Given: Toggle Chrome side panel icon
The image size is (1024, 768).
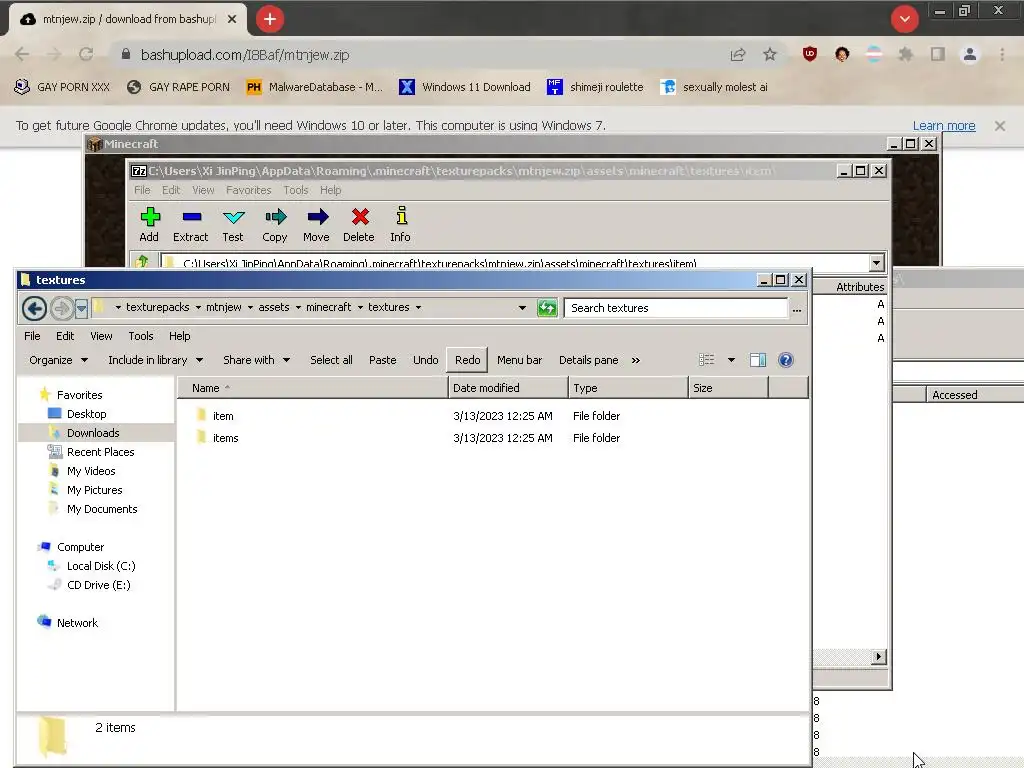Looking at the screenshot, I should [x=938, y=55].
